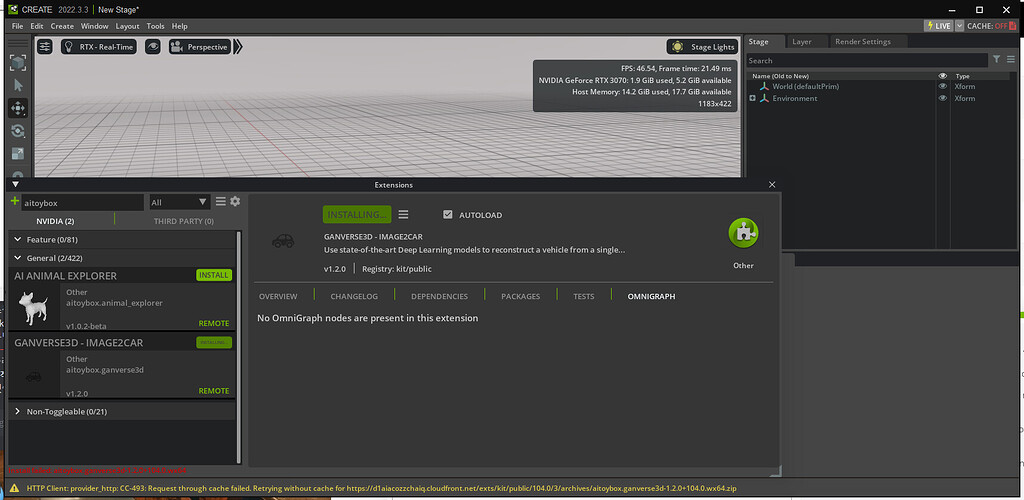Viewport: 1024px width, 500px height.
Task: Click the CACHE: OFF indicator
Action: click(993, 25)
